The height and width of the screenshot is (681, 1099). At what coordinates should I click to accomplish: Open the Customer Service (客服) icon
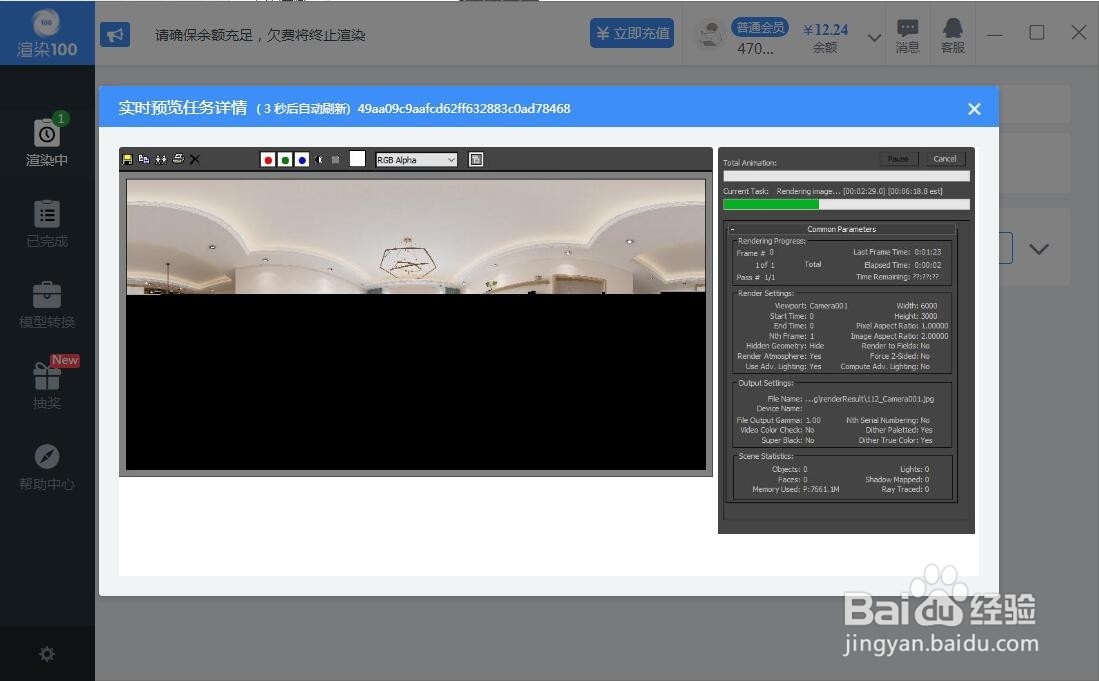[952, 35]
